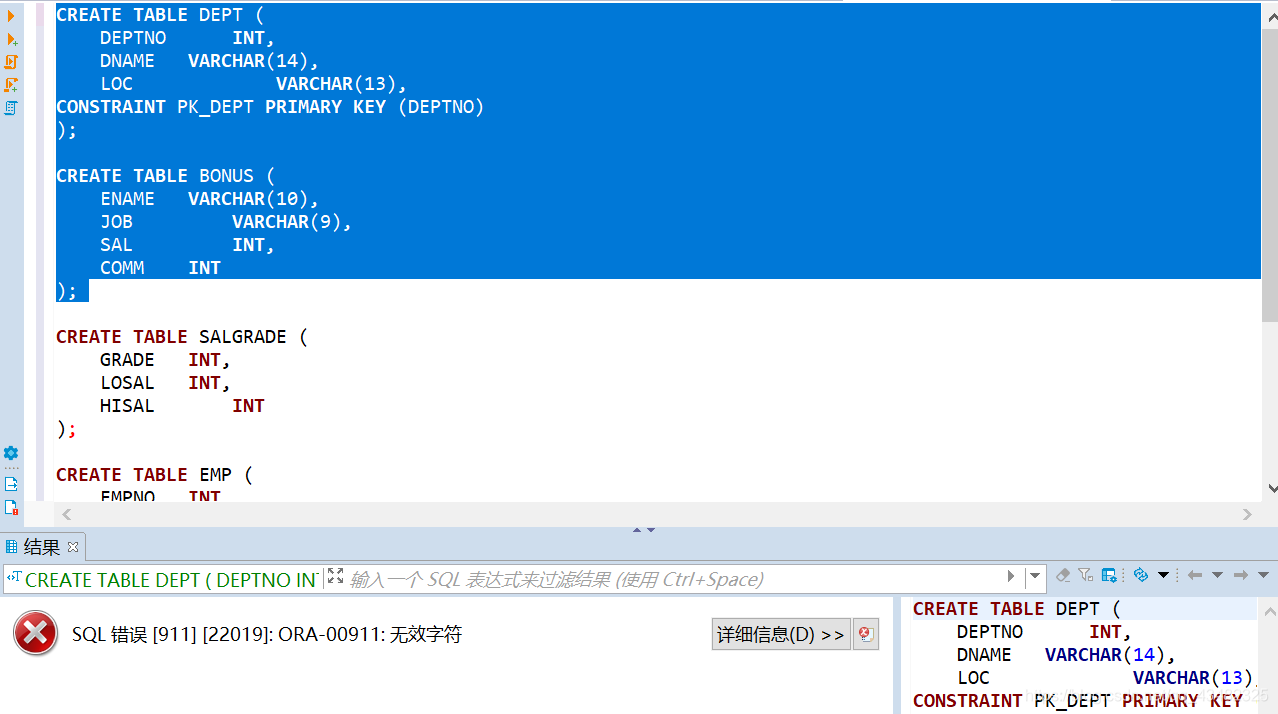Click 'CREATE TABLE BONUS (' line in editor
The width and height of the screenshot is (1278, 714).
[x=165, y=176]
